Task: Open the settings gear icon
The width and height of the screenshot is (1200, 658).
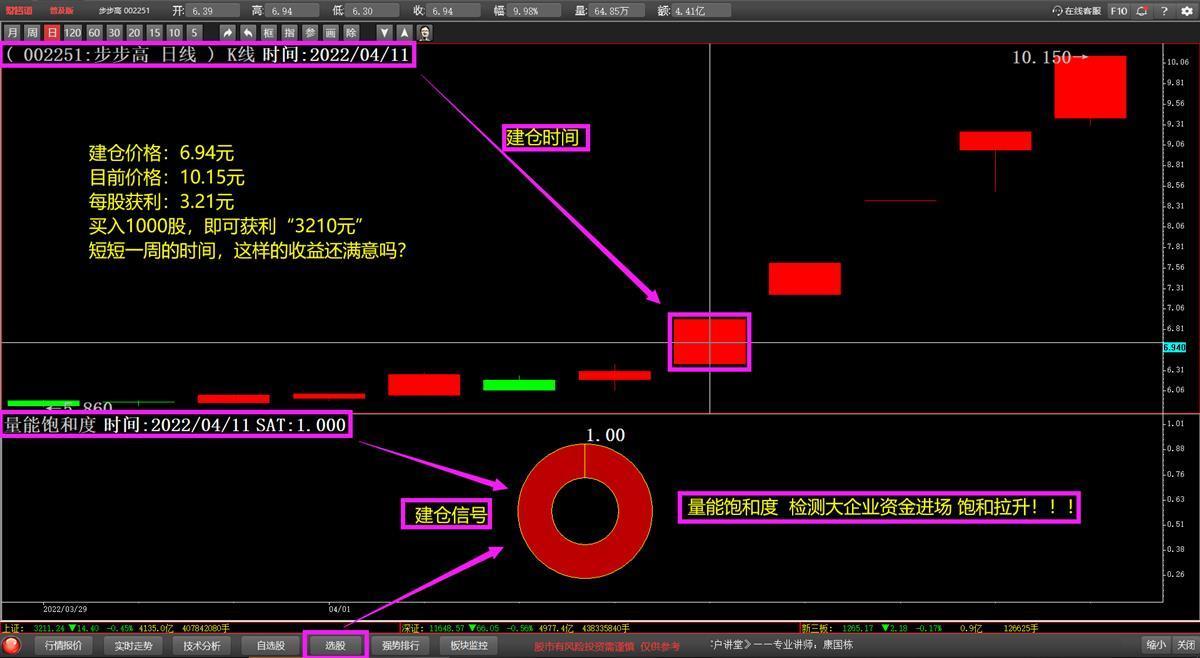Action: tap(1185, 11)
